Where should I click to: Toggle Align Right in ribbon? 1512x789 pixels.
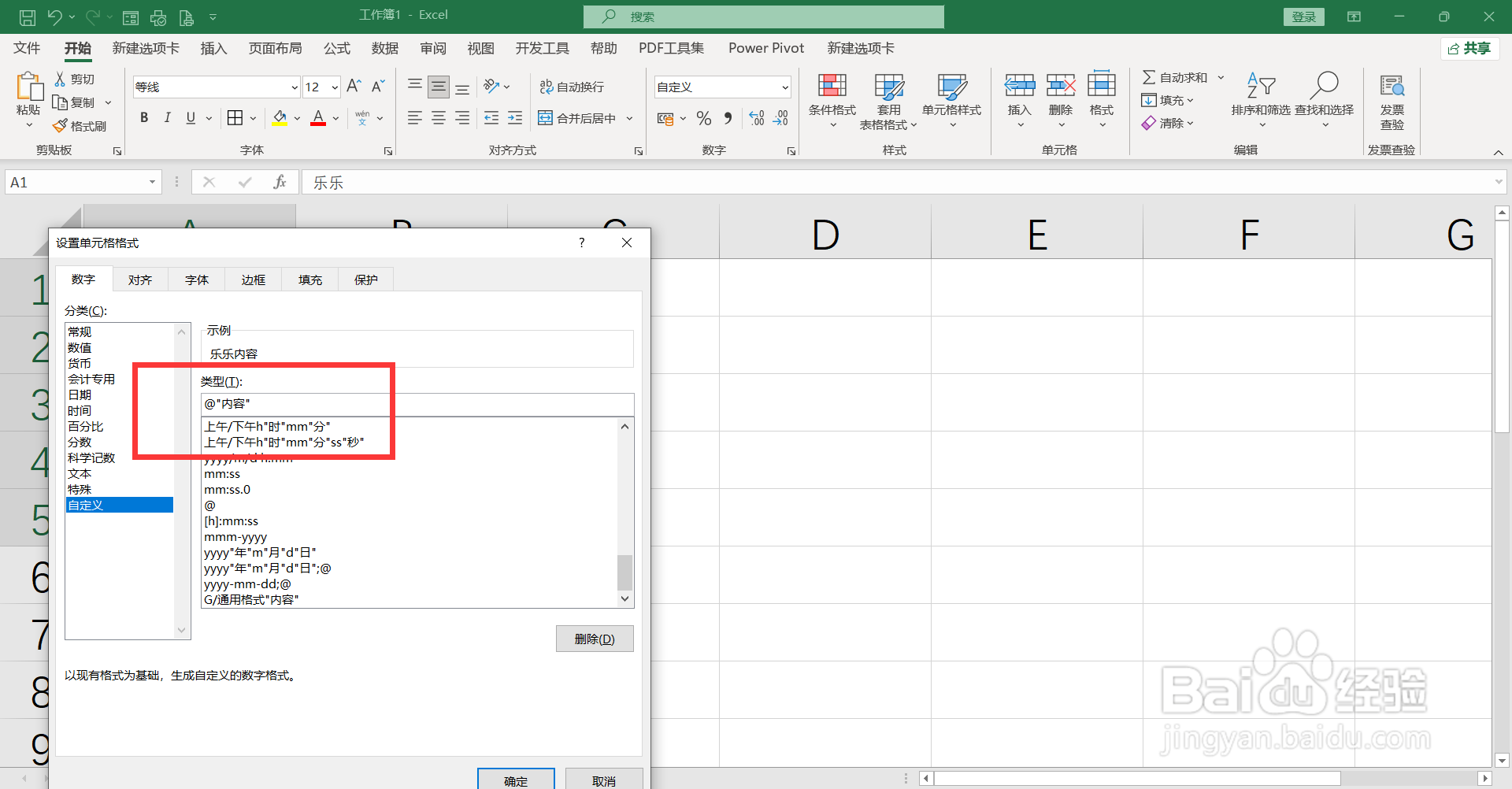coord(462,118)
